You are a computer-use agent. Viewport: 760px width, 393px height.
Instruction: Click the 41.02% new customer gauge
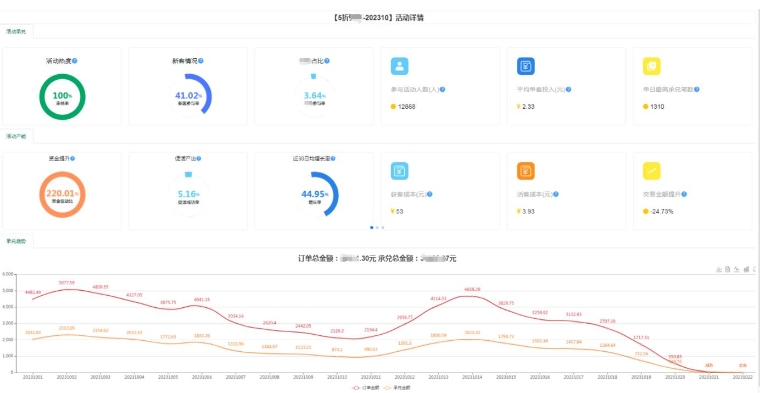pyautogui.click(x=189, y=97)
